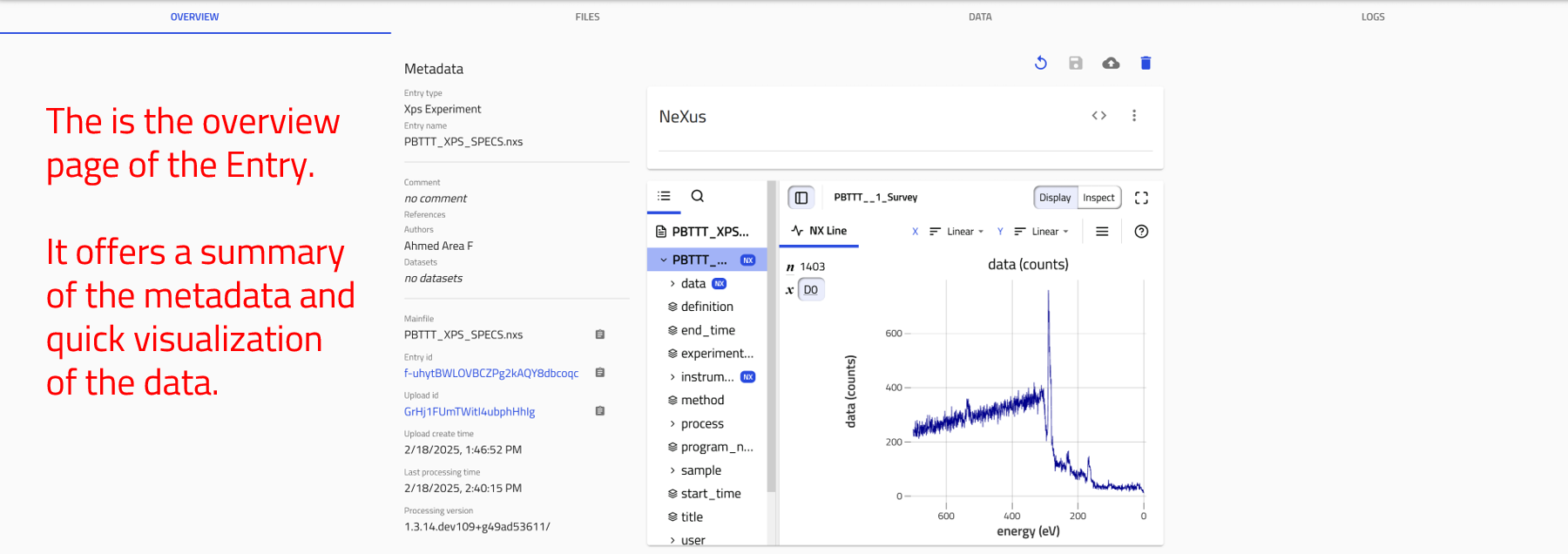Copy the Entry id with clipboard icon
1568x554 pixels.
tap(600, 373)
